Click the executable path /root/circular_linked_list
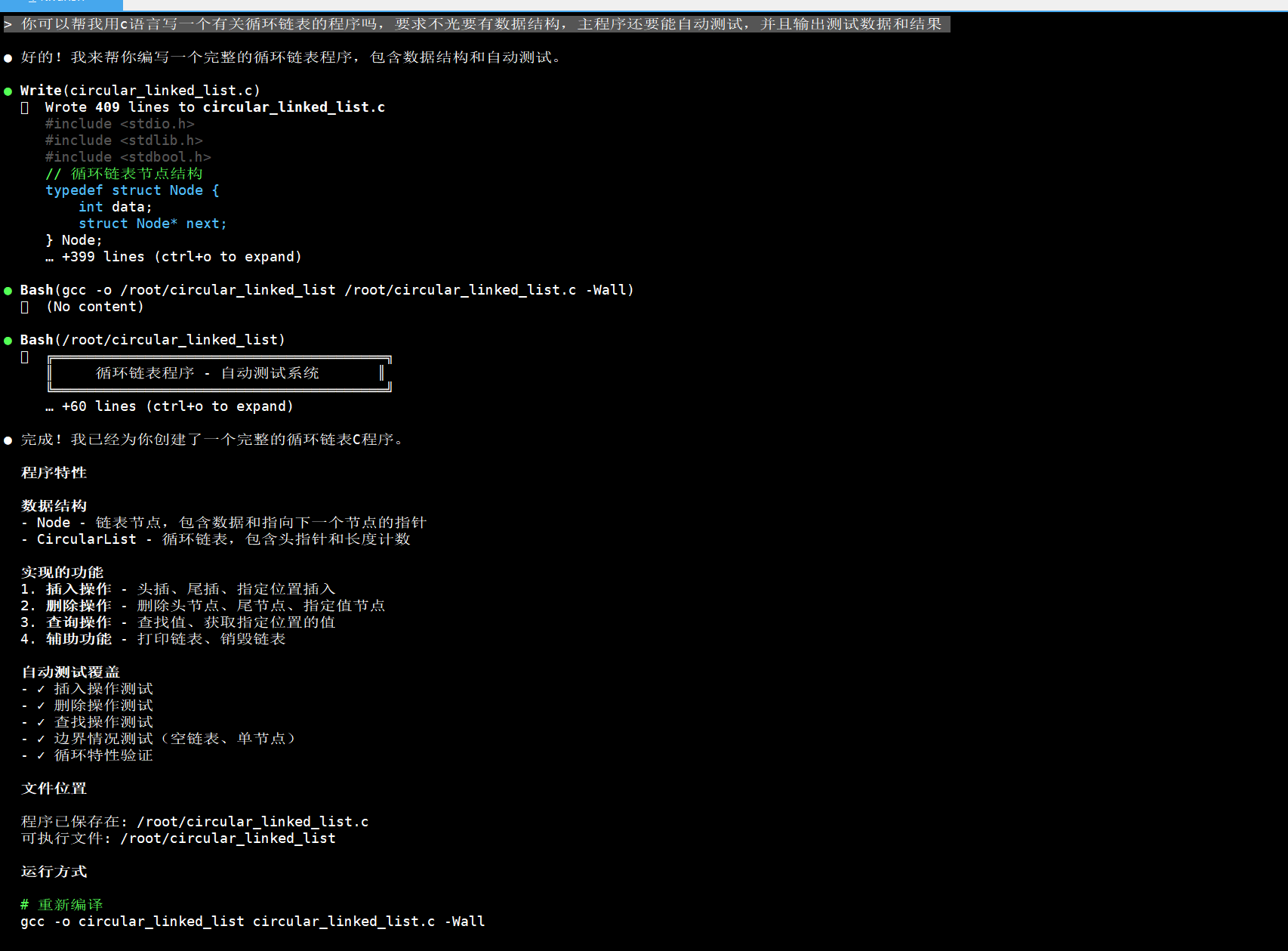The width and height of the screenshot is (1288, 951). (228, 838)
